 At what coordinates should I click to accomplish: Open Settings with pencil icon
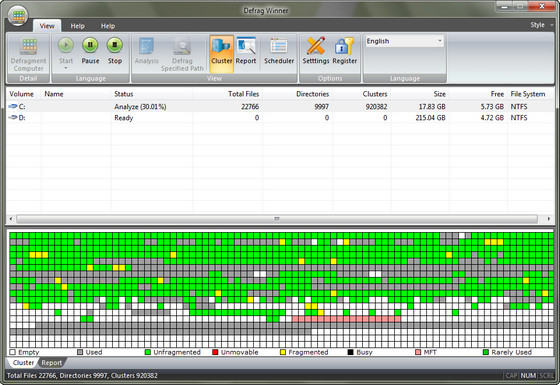tap(316, 46)
